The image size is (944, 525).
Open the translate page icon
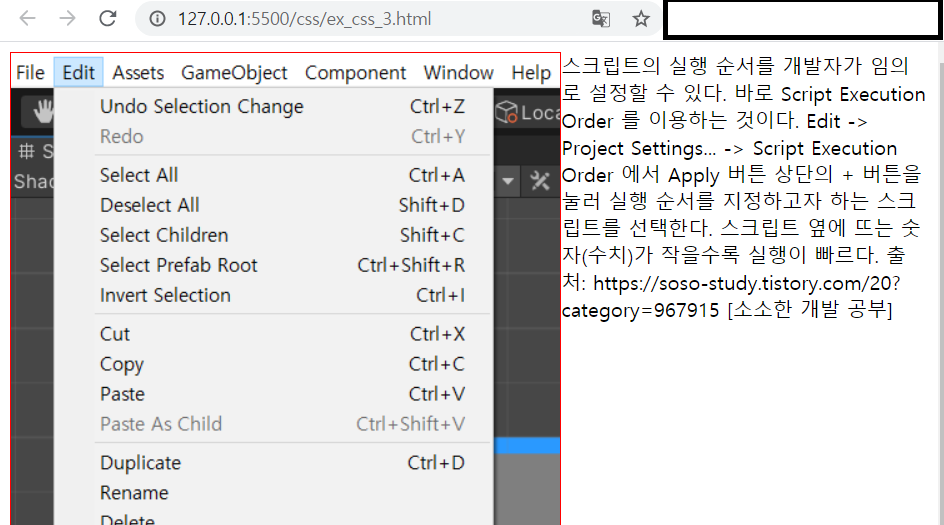601,19
